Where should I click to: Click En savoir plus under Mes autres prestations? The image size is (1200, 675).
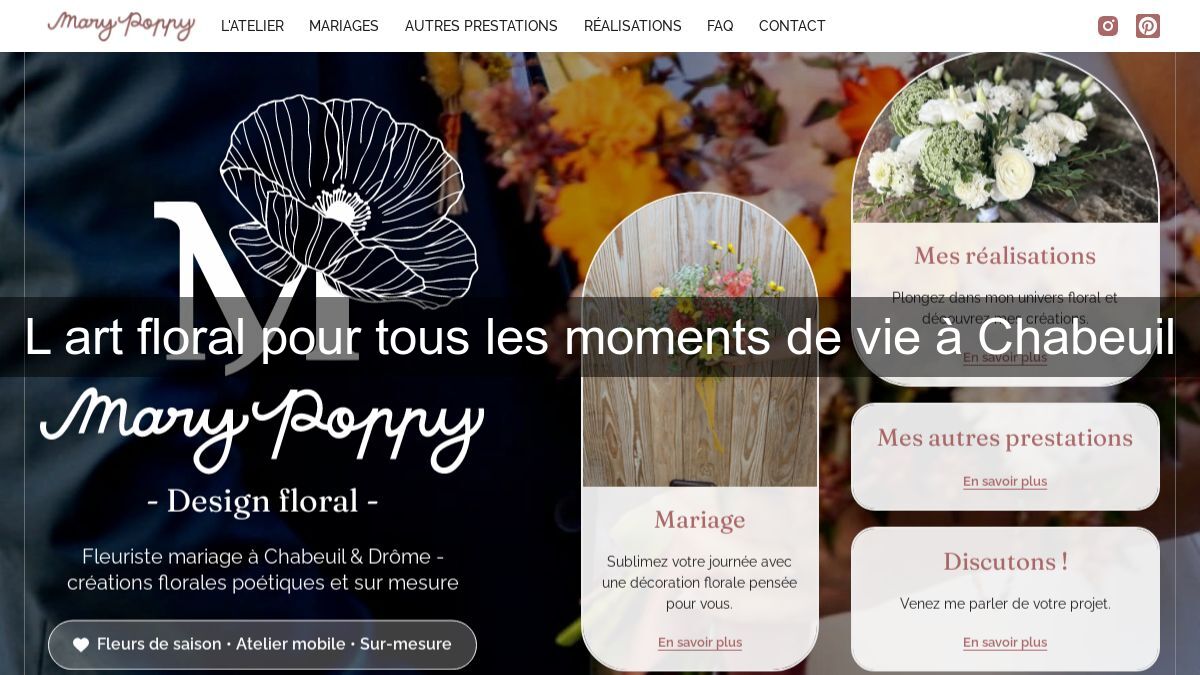(1005, 481)
